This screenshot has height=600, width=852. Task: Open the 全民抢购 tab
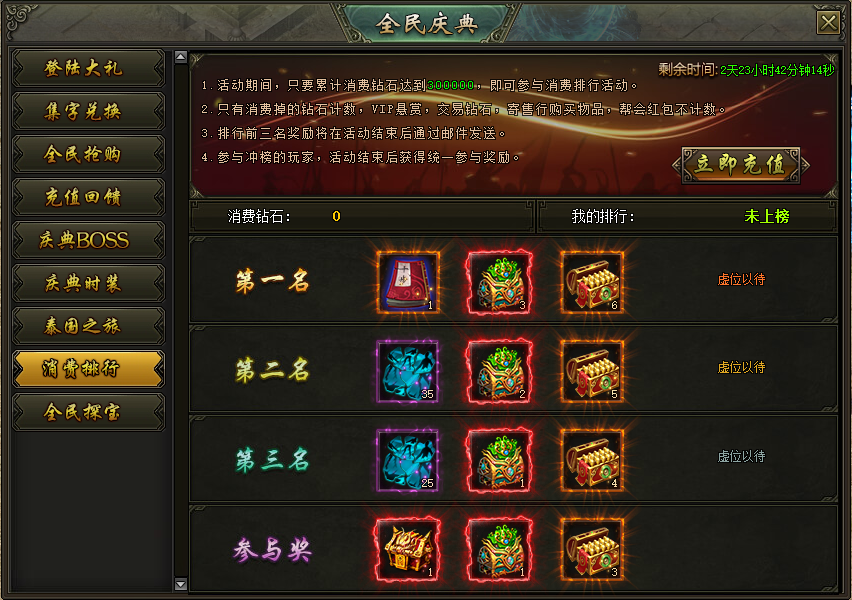click(89, 154)
